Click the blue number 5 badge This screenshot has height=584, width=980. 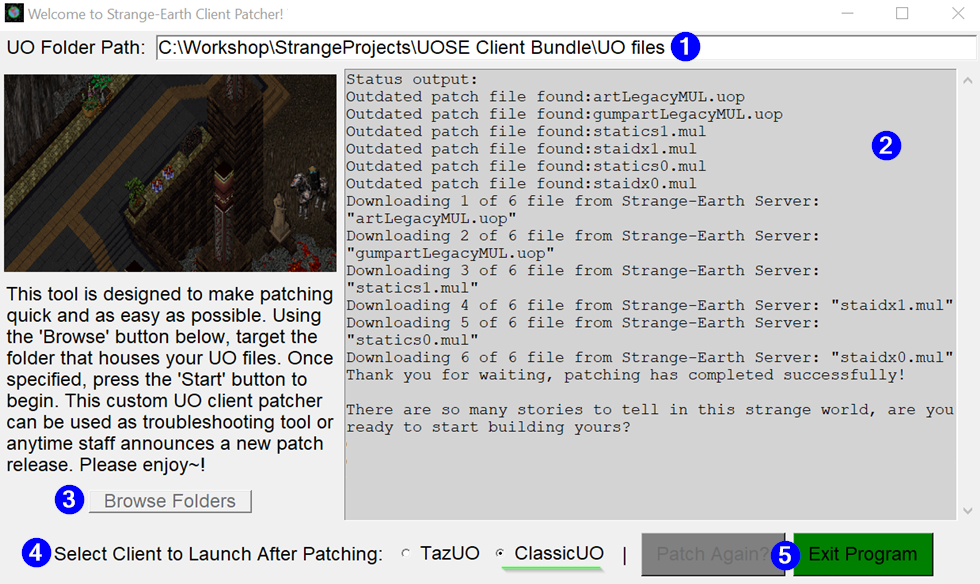tap(787, 554)
